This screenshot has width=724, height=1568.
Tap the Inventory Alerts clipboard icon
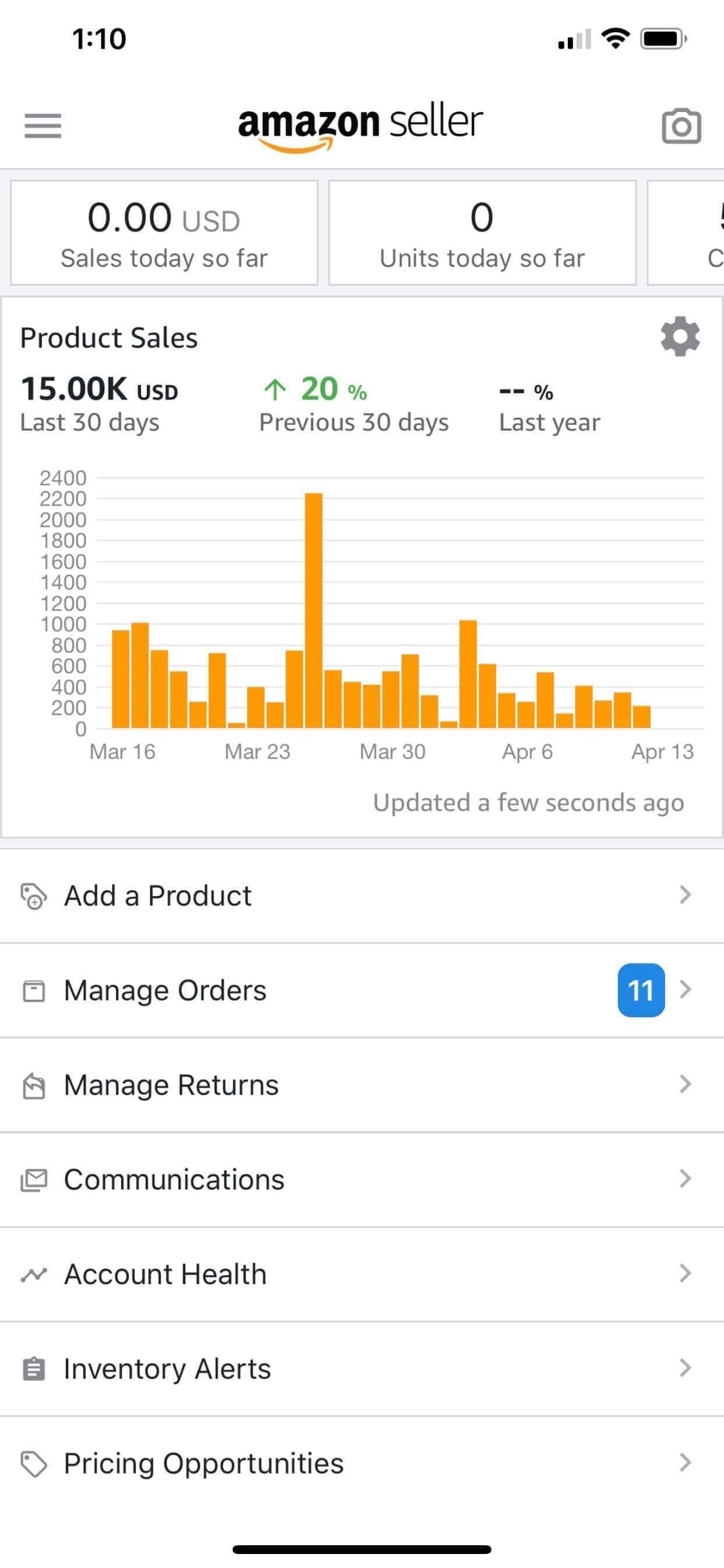click(33, 1368)
